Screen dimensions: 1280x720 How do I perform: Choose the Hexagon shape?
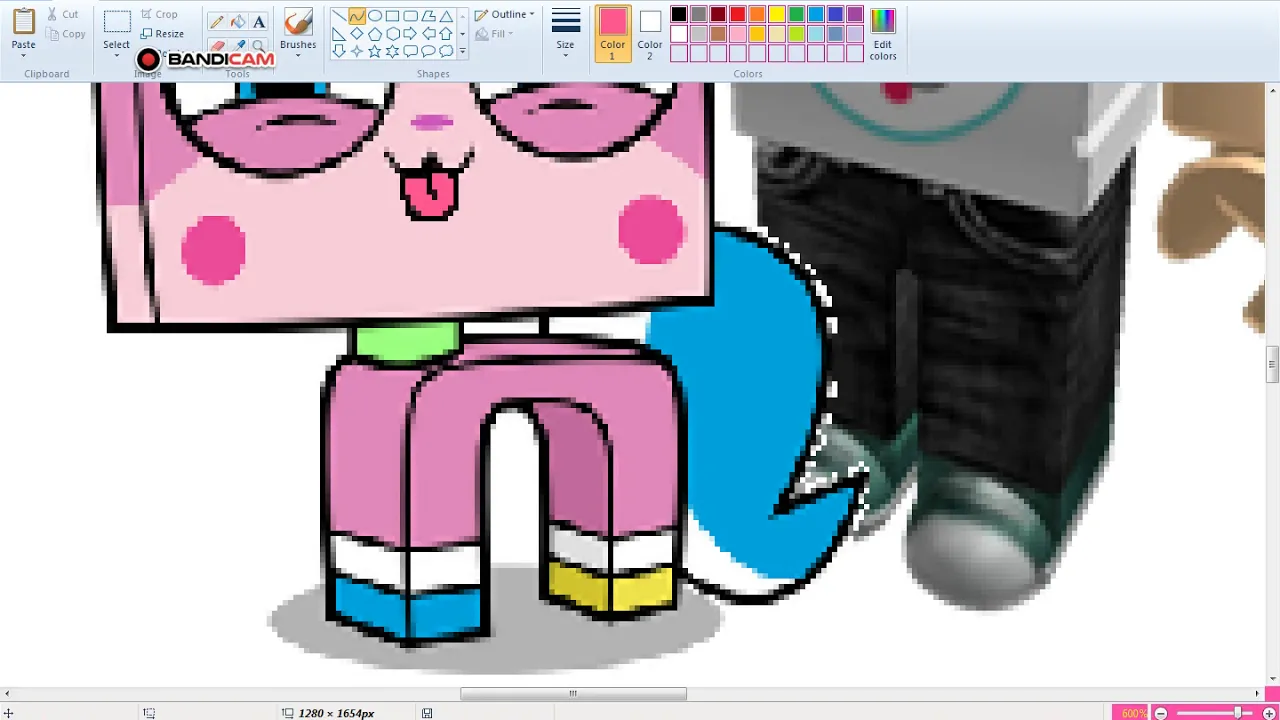coord(393,34)
